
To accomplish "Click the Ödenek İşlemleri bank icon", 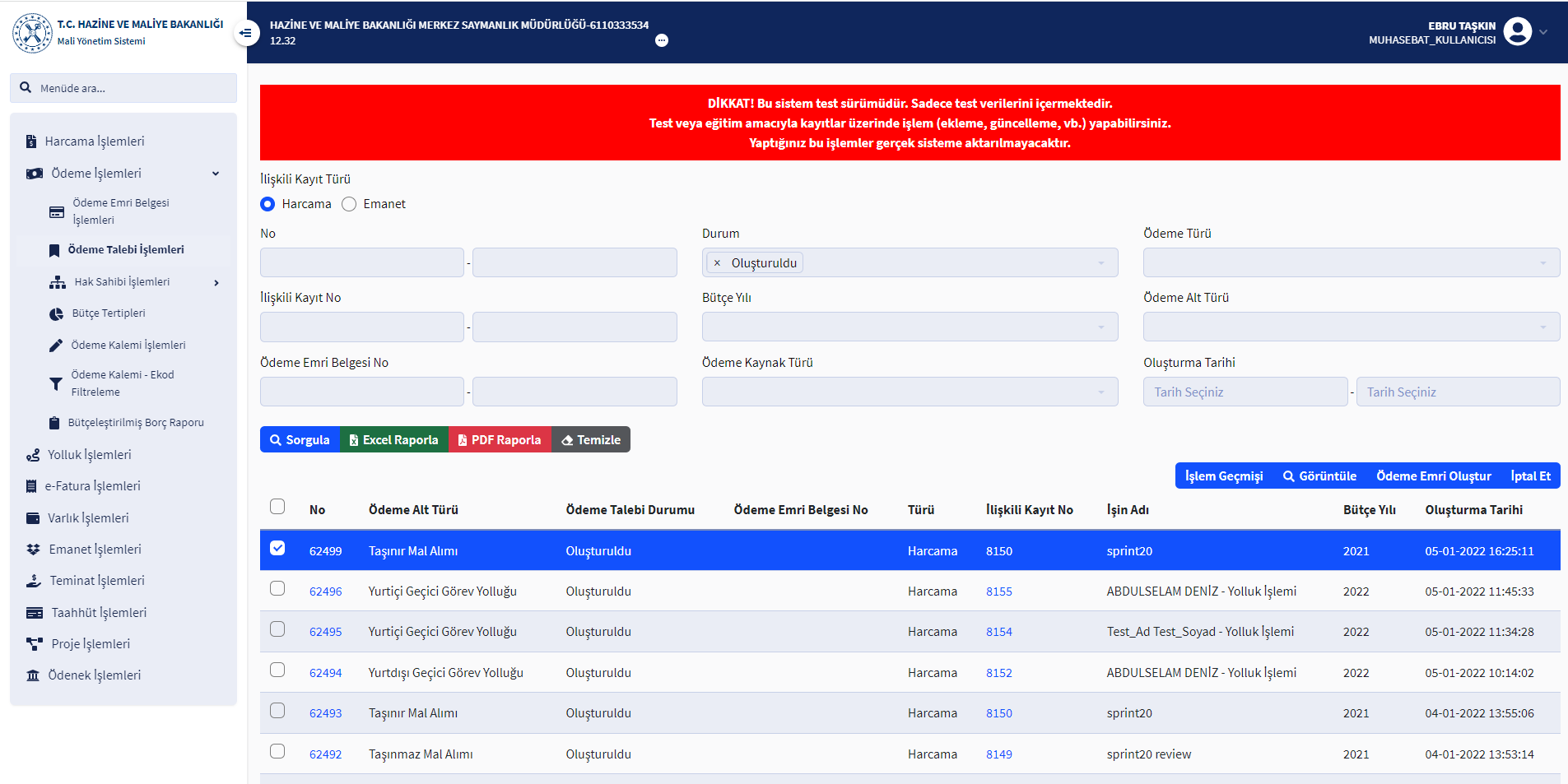I will [x=33, y=675].
